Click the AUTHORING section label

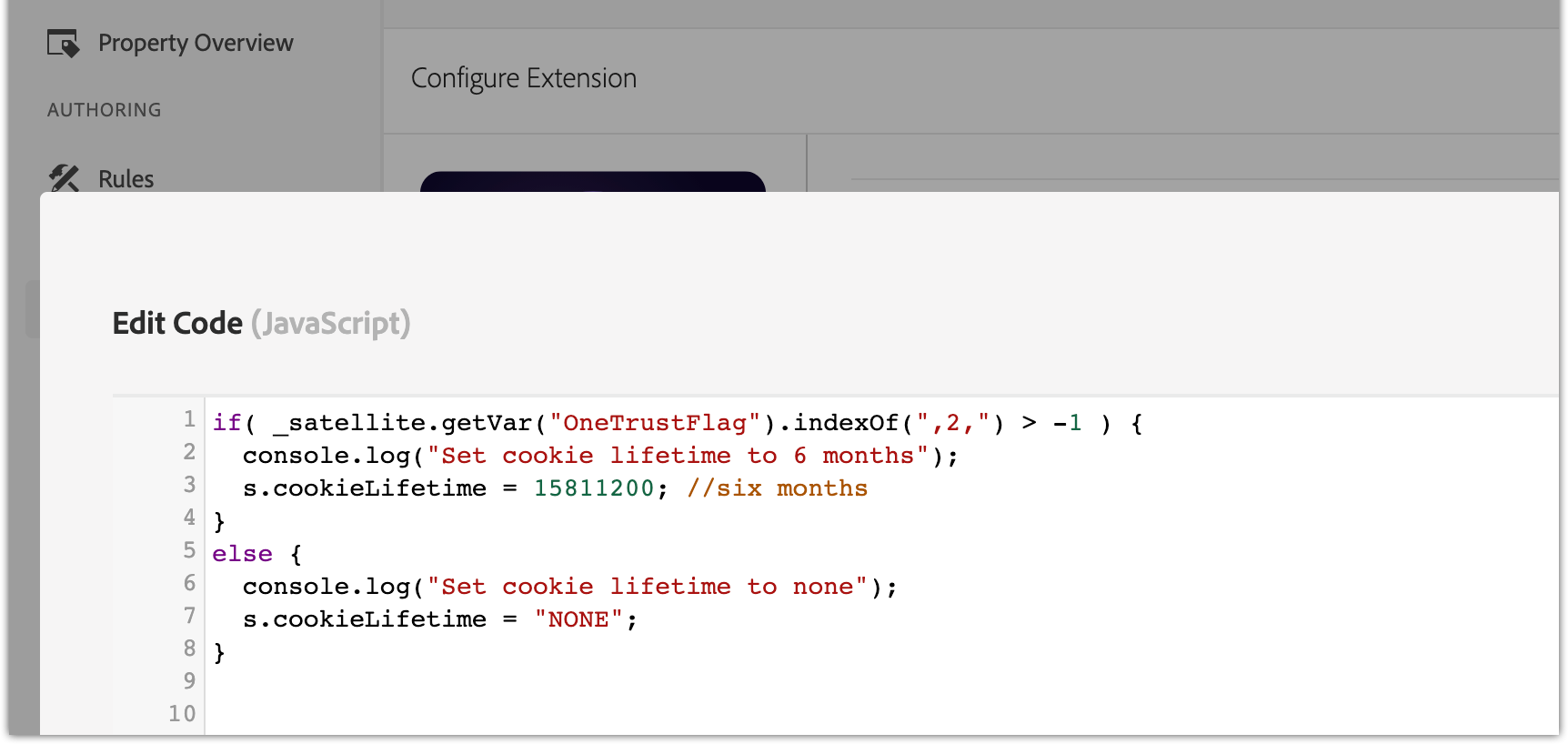pos(105,110)
